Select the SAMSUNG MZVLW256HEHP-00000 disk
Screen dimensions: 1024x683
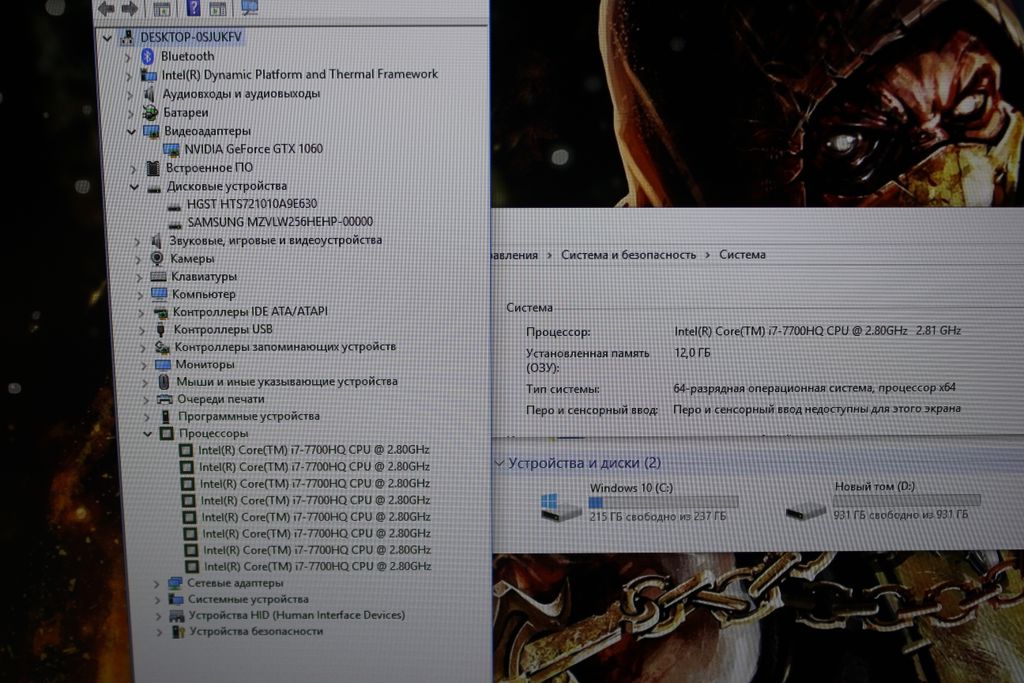pos(280,222)
